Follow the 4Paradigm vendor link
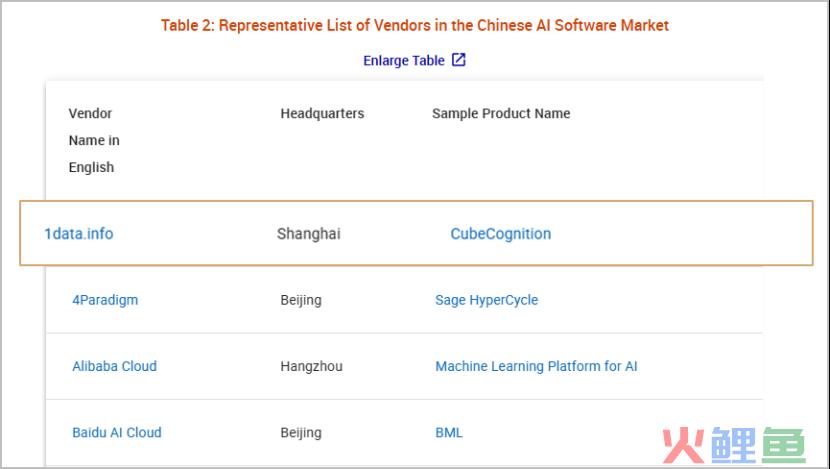This screenshot has width=830, height=469. click(x=105, y=300)
